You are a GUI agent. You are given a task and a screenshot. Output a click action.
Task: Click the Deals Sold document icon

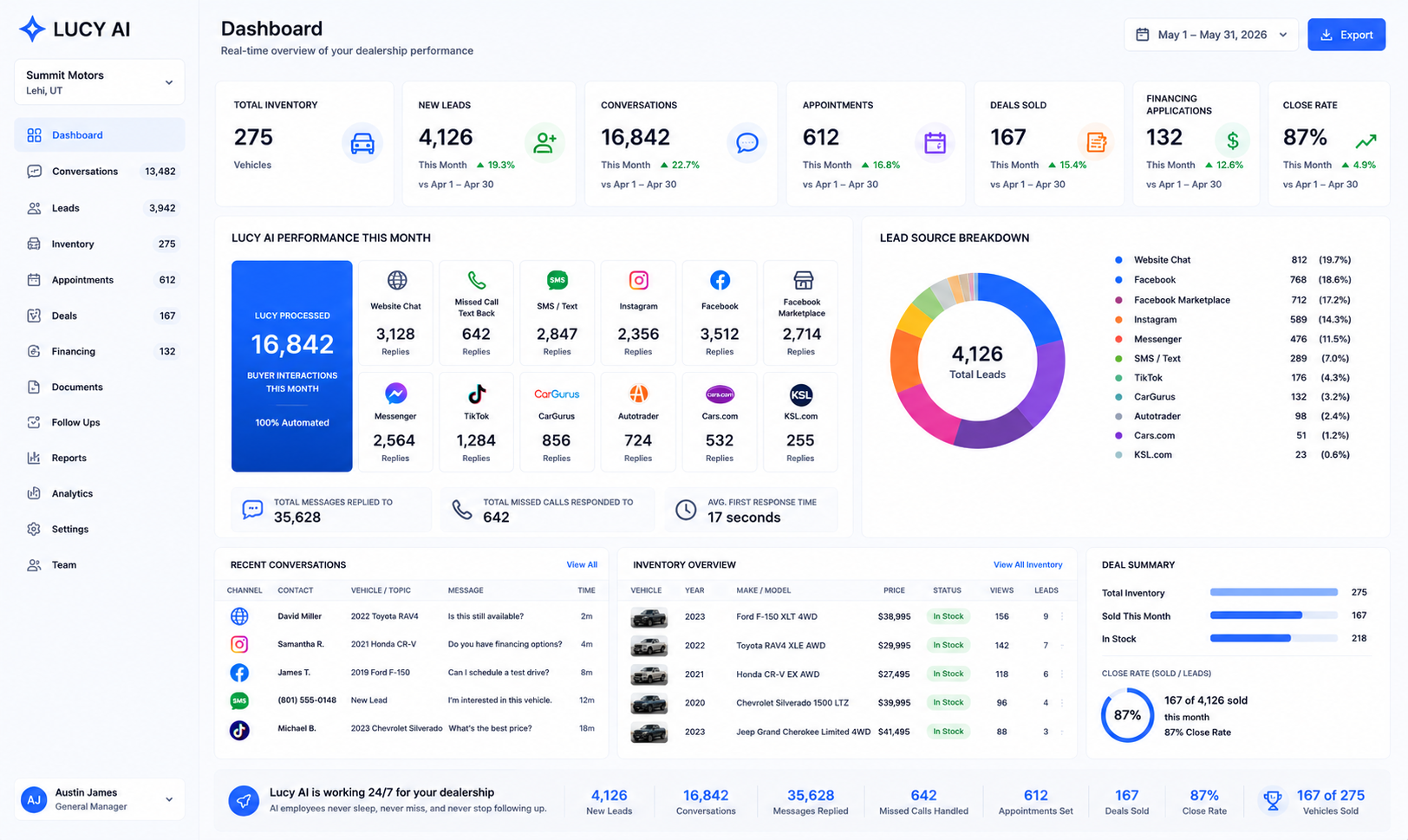point(1096,143)
